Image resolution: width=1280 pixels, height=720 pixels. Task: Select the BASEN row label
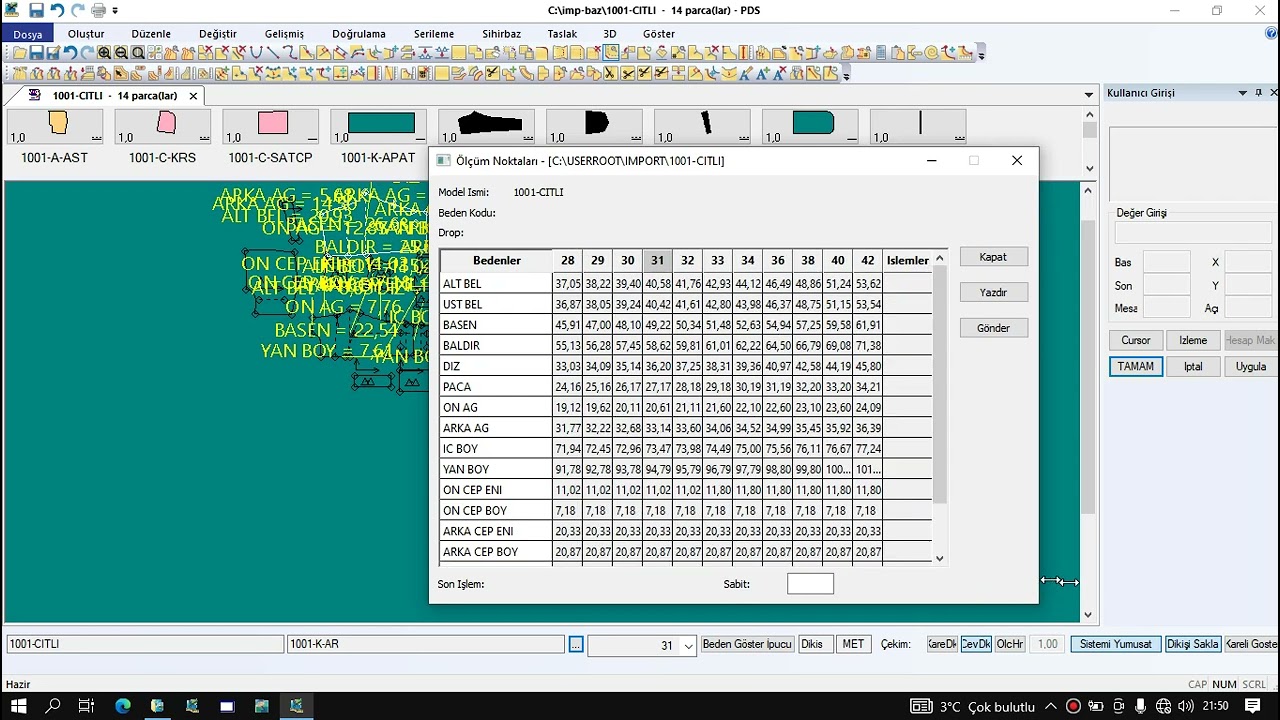point(496,325)
